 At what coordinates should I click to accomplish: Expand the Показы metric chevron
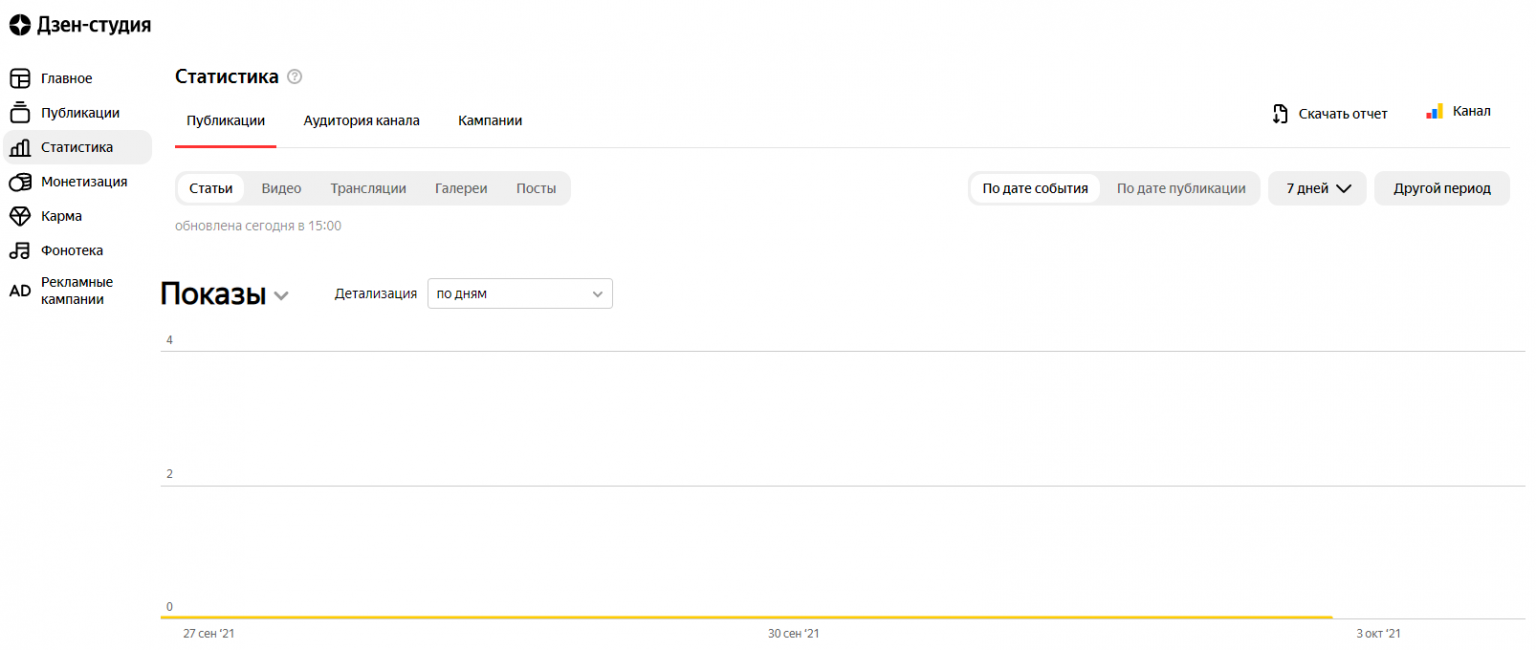coord(282,296)
